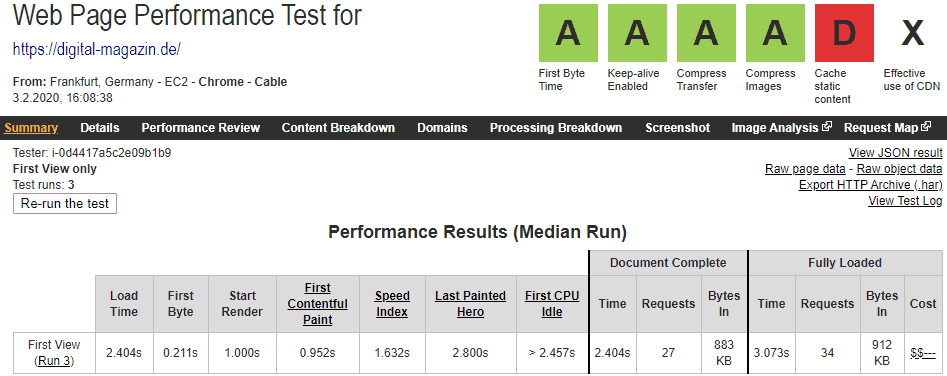Click the Compress Transfer grade A box
Screen dimensions: 947x376
point(705,33)
